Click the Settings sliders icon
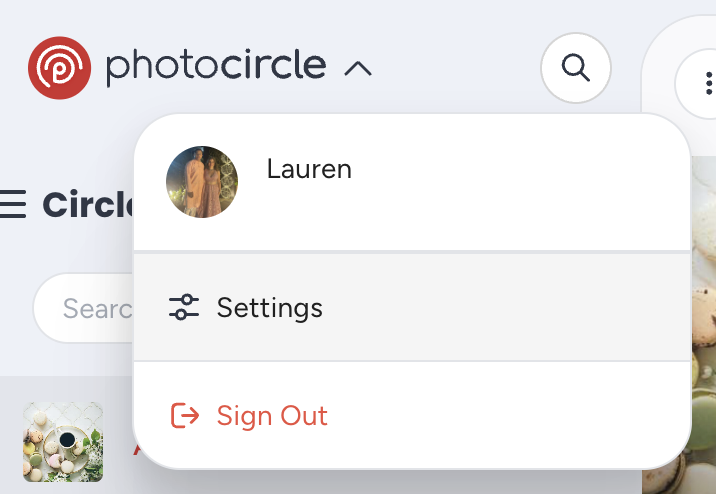The image size is (716, 494). 184,307
